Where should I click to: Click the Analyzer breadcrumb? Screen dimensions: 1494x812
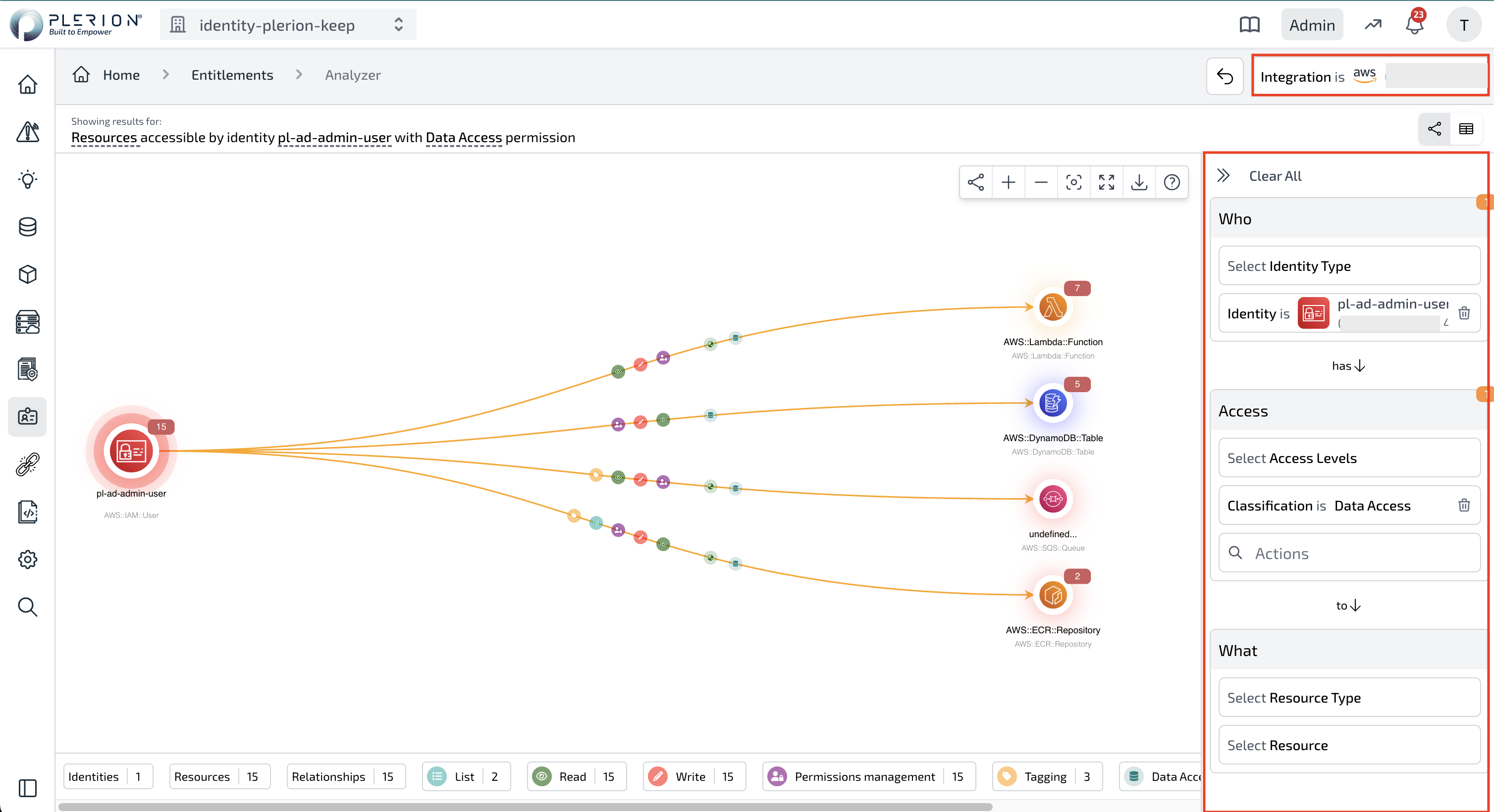click(353, 75)
